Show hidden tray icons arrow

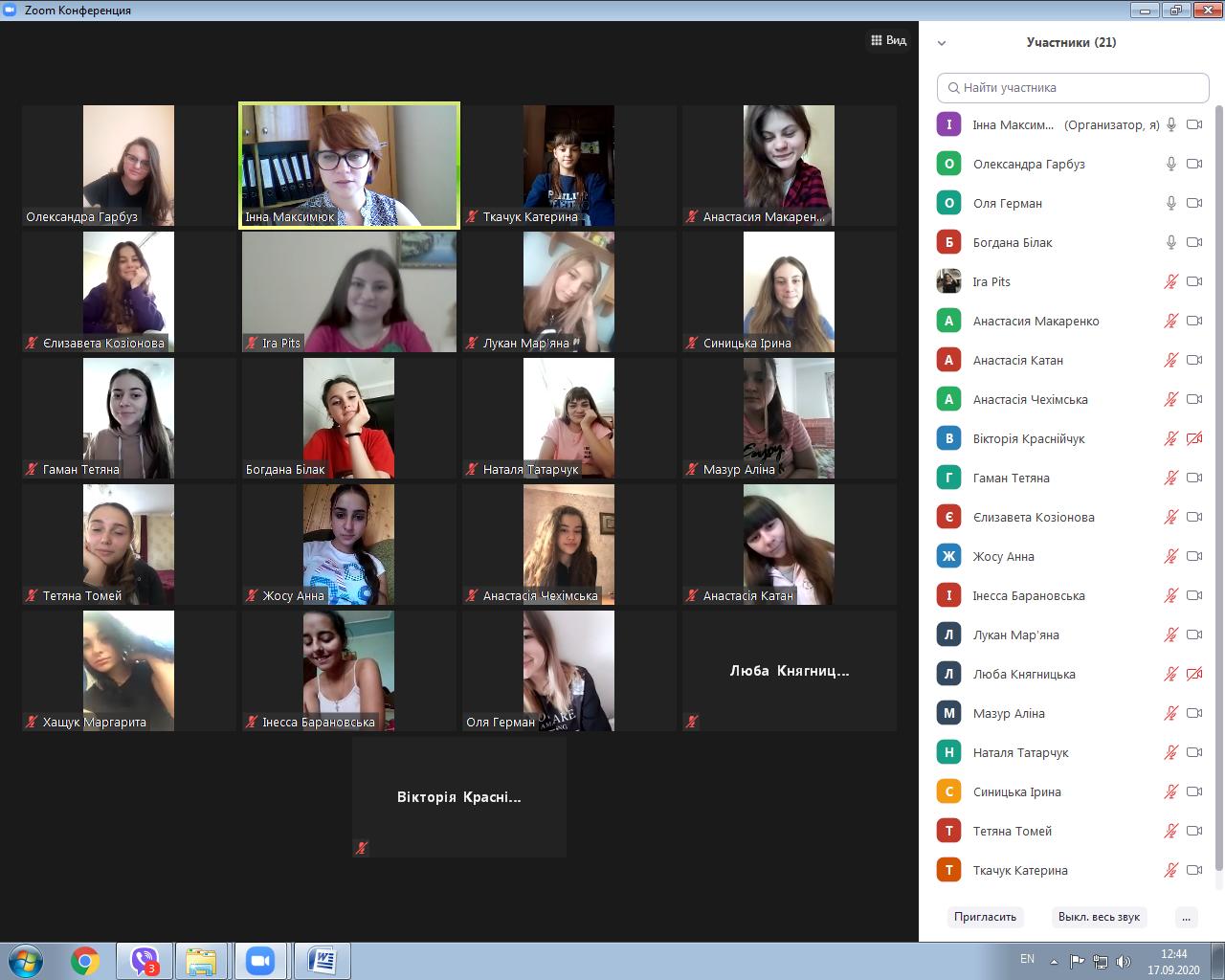[x=1055, y=962]
